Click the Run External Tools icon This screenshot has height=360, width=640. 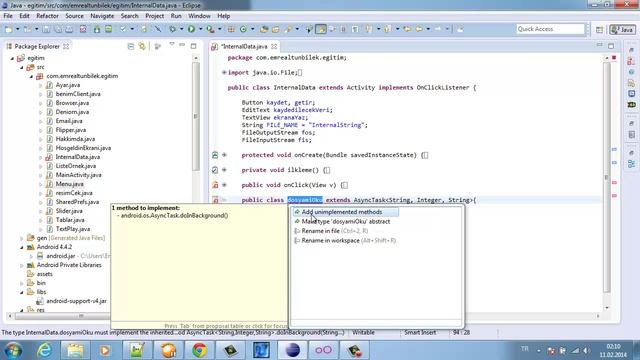210,29
